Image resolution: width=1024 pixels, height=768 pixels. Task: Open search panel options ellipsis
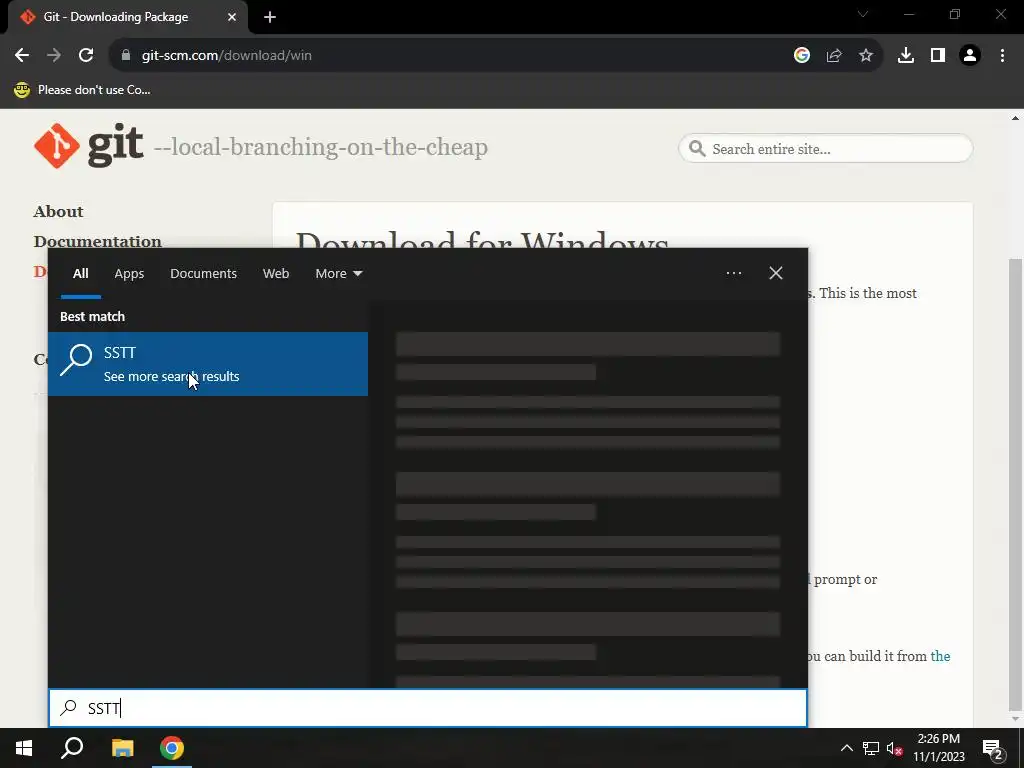coord(733,273)
